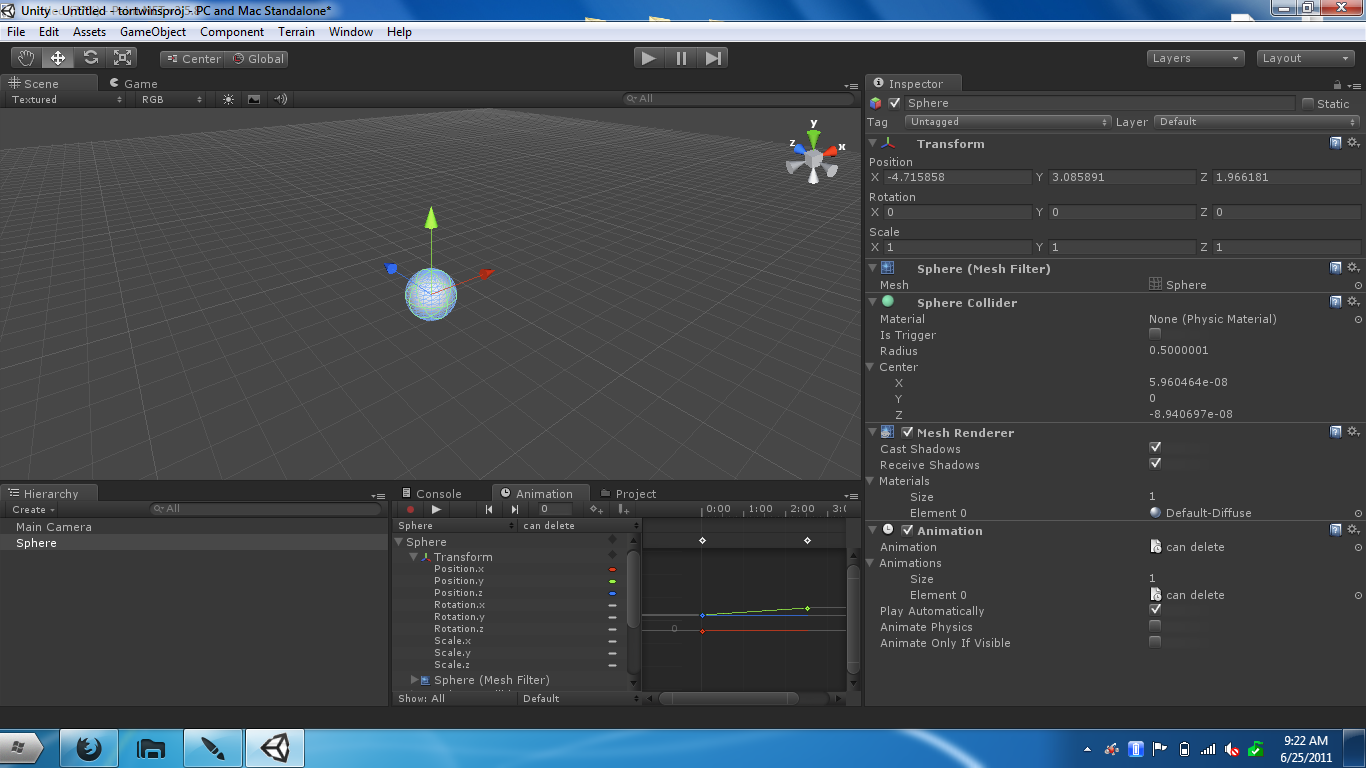Enable Animate Only If Visible checkbox

coord(1155,642)
